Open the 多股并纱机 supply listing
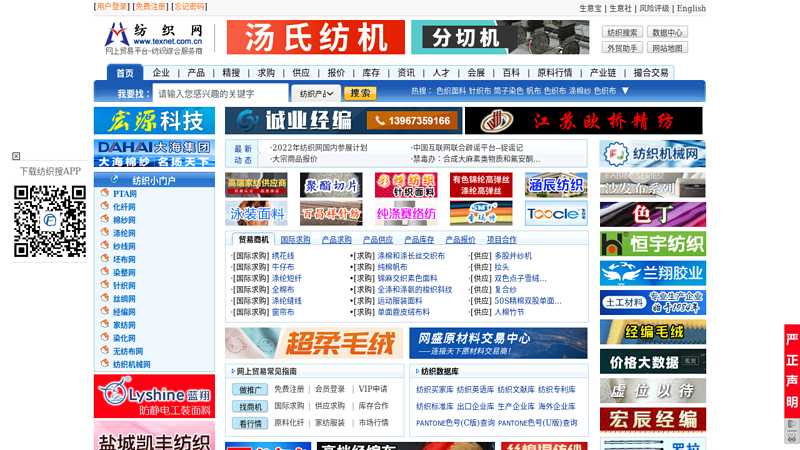 513,256
